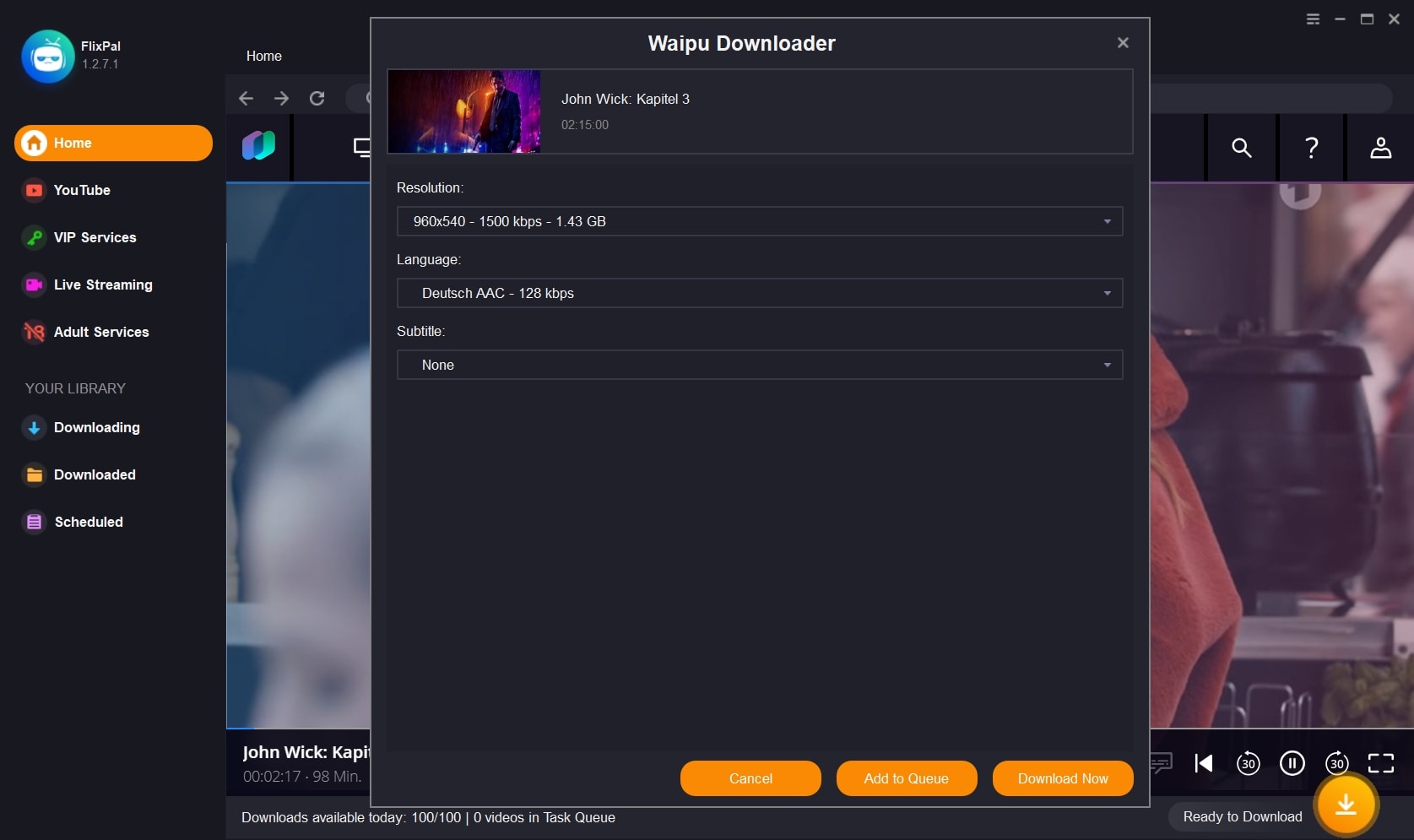The width and height of the screenshot is (1414, 840).
Task: Click the Cancel button
Action: [750, 778]
